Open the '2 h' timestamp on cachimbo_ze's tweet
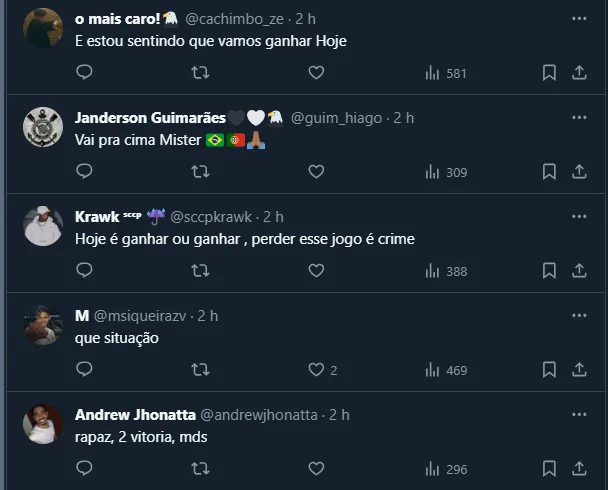The height and width of the screenshot is (490, 608). (x=307, y=19)
